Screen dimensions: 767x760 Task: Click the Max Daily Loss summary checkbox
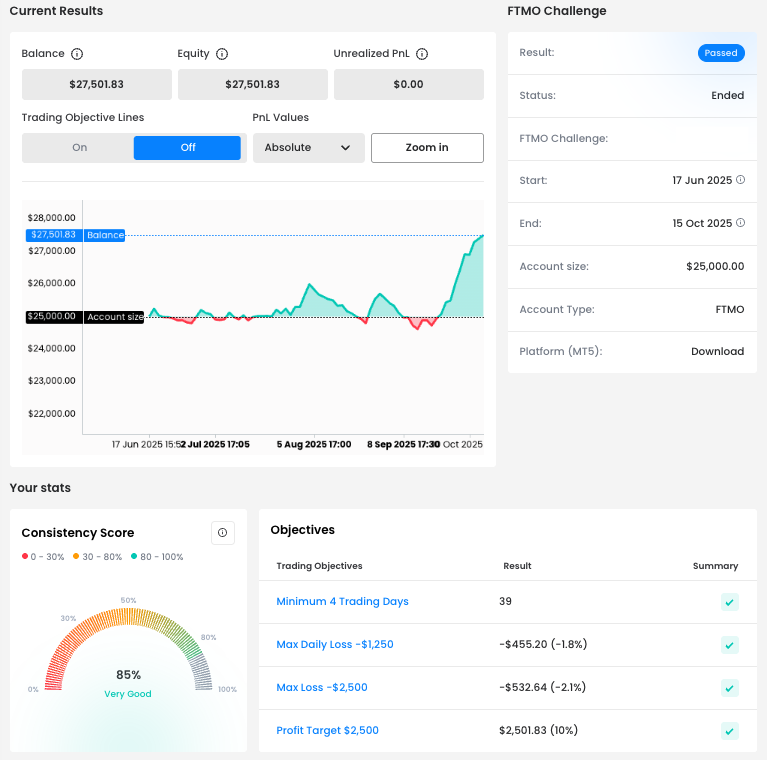point(730,645)
